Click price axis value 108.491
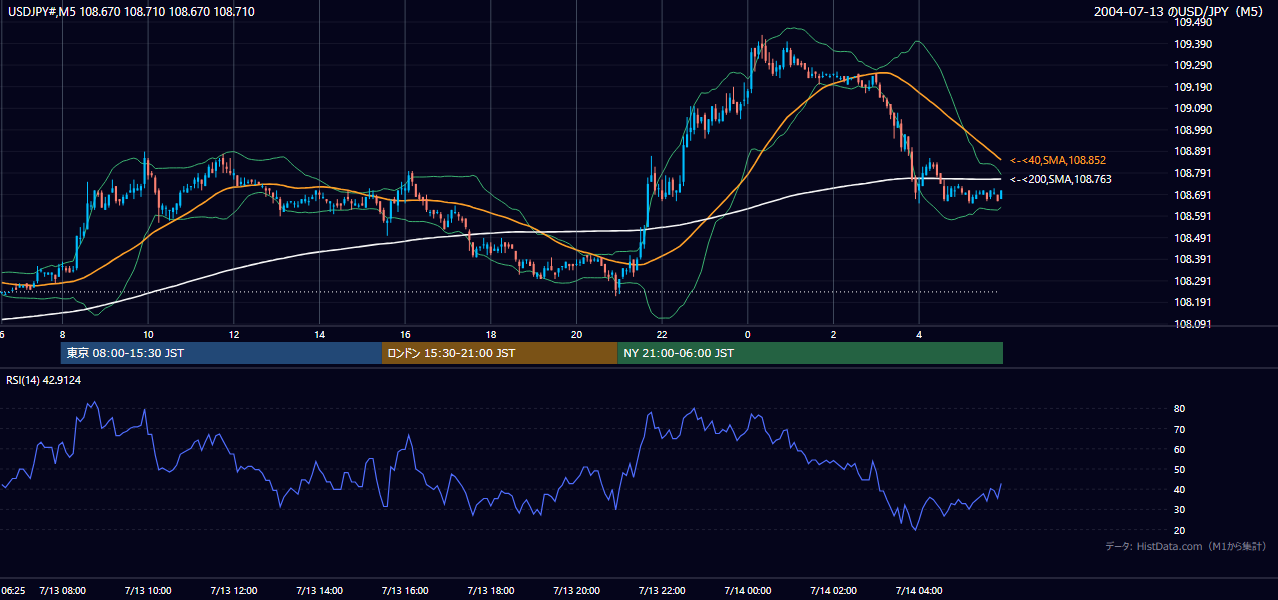The width and height of the screenshot is (1278, 600). [1192, 238]
